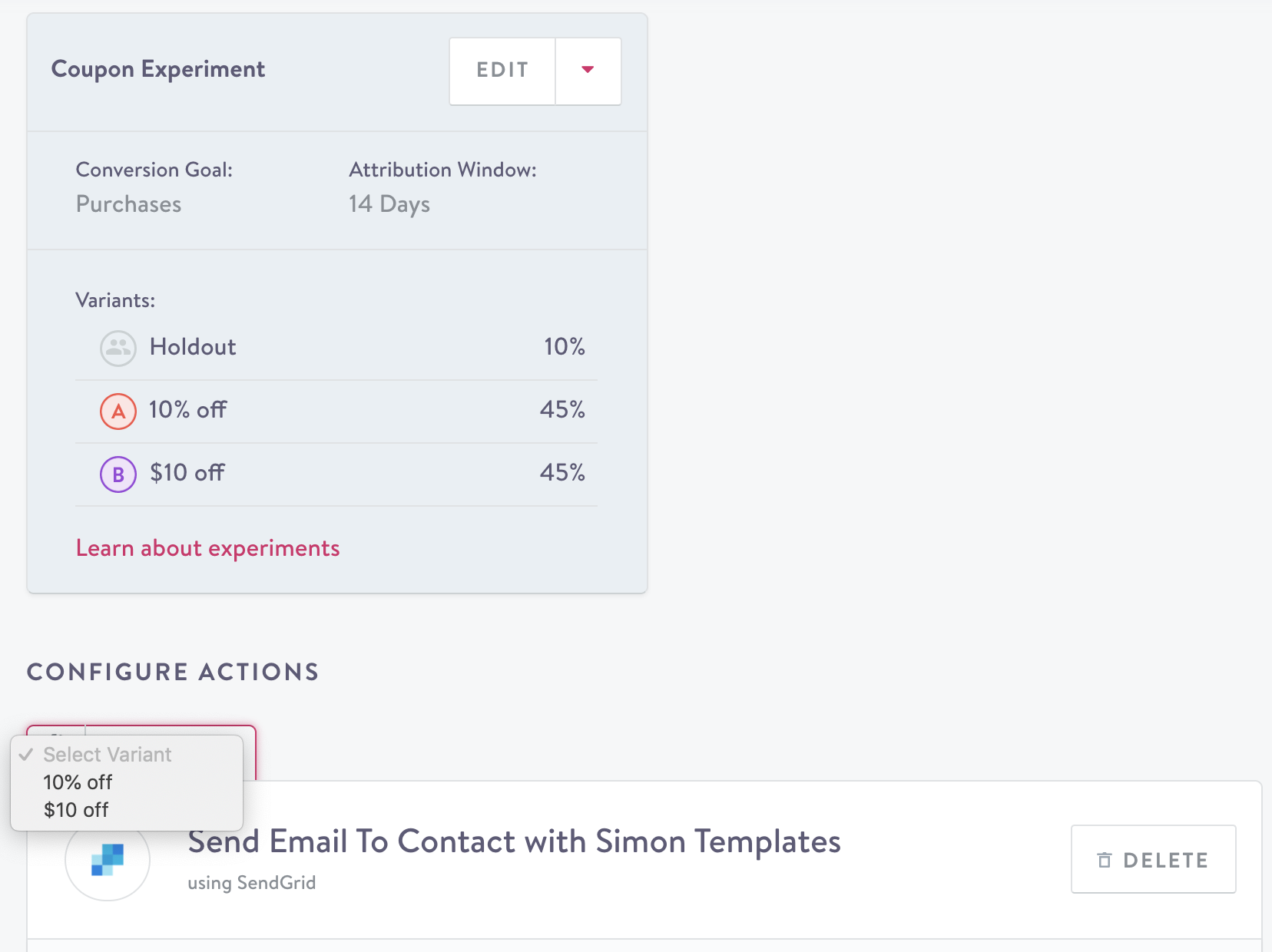Click the Purchases conversion goal value
Image resolution: width=1272 pixels, height=952 pixels.
(128, 204)
